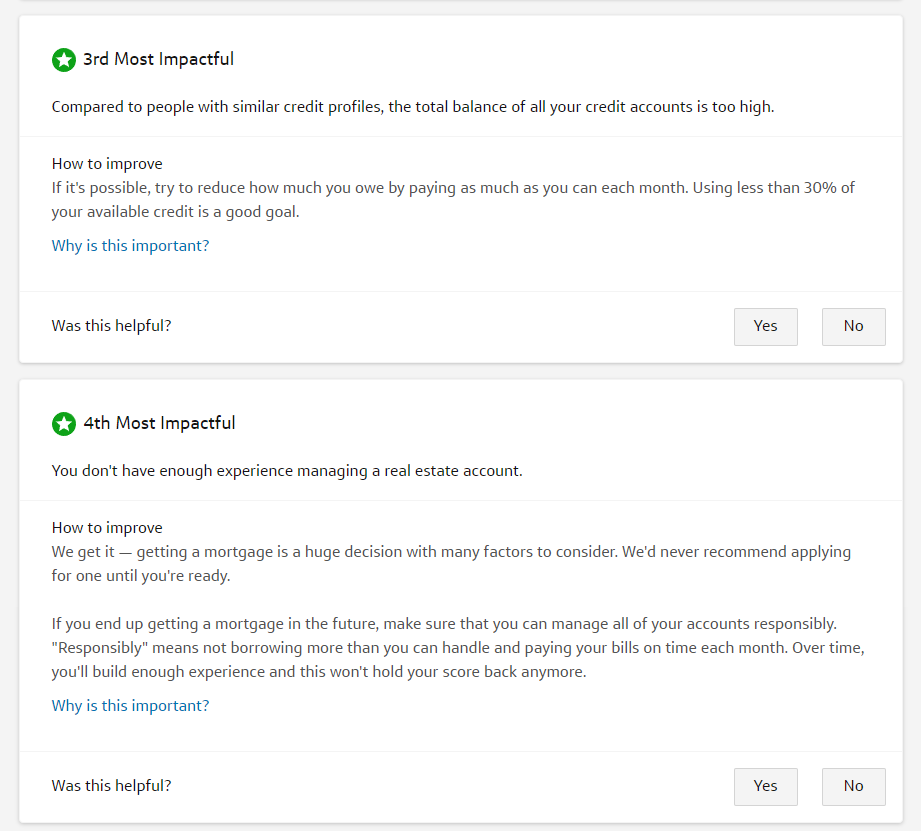Click the green star icon beside 4th Most Impactful
Screen dimensions: 921x831
tap(64, 424)
